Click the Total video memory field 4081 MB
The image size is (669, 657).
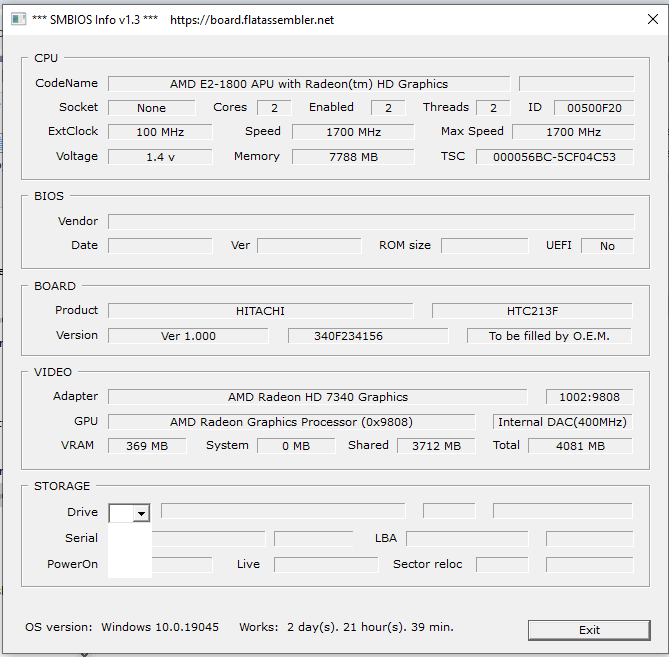580,446
